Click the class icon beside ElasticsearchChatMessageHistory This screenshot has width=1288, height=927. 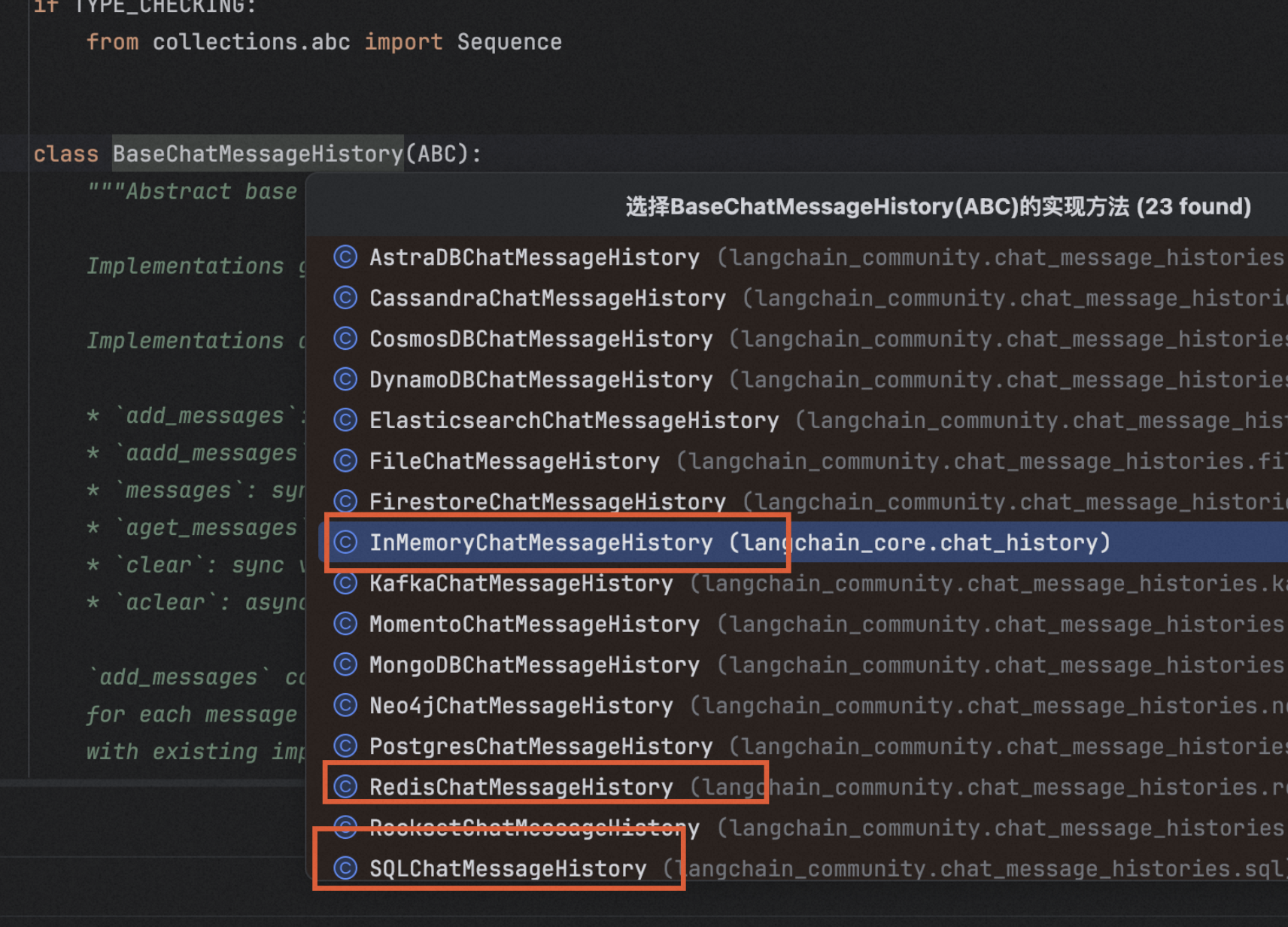(345, 420)
